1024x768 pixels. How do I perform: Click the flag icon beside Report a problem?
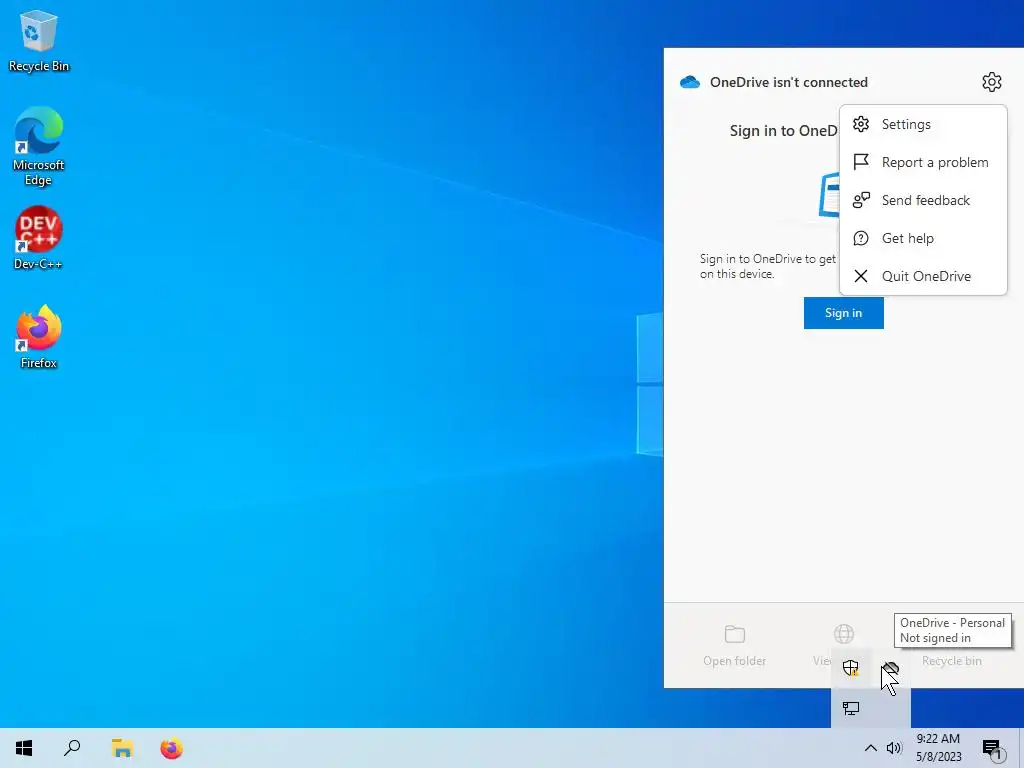[x=861, y=162]
